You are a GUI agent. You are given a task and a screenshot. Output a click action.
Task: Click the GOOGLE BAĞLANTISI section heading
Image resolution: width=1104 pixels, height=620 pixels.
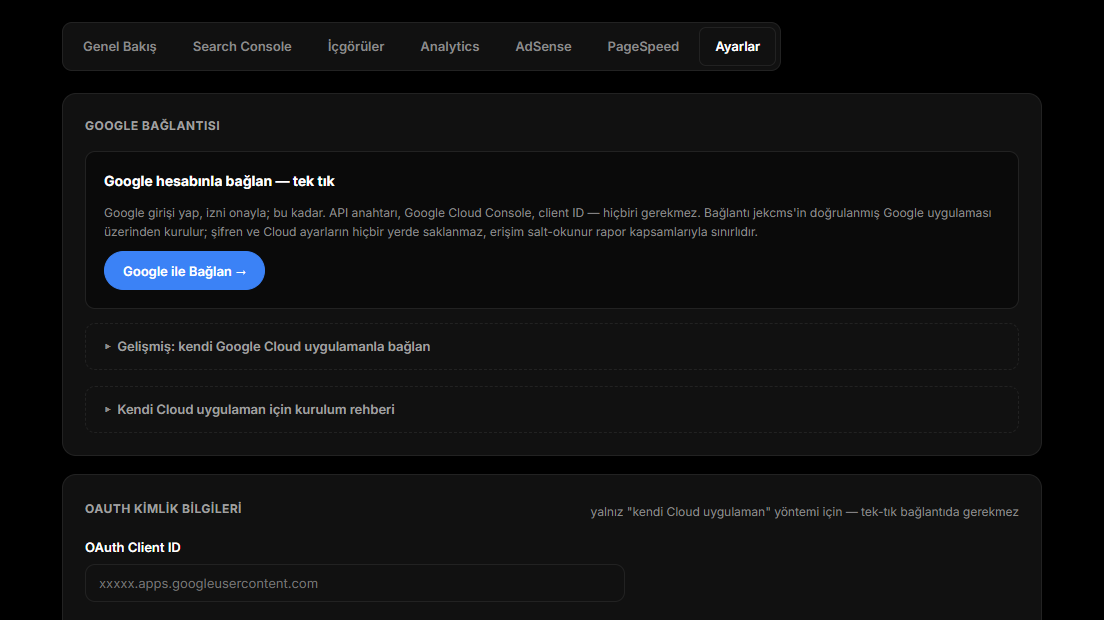[152, 125]
